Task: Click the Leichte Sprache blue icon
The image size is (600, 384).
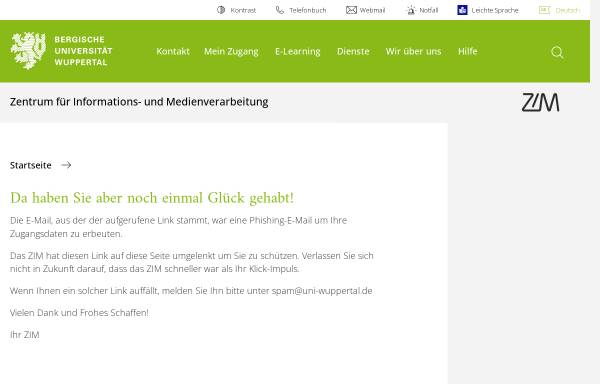Action: click(x=462, y=10)
